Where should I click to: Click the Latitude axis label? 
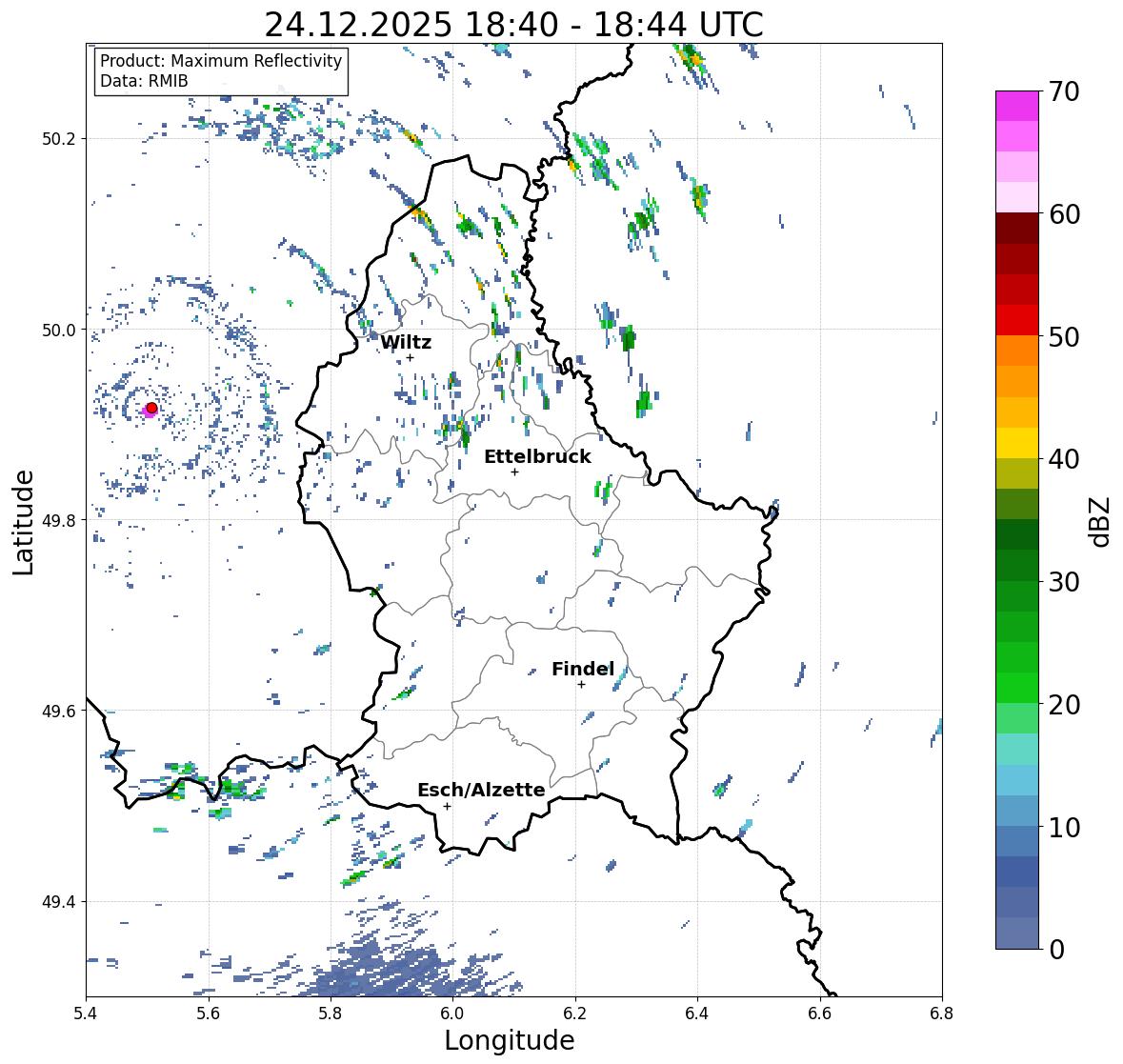(24, 523)
